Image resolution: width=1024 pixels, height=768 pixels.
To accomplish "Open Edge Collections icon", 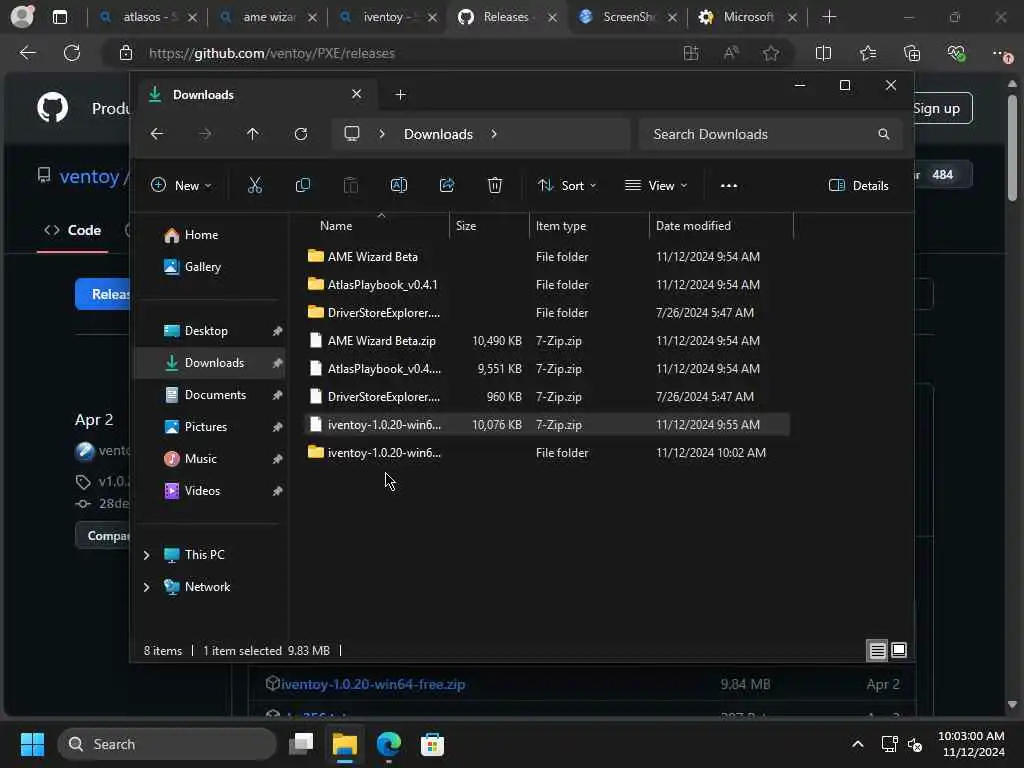I will (912, 53).
